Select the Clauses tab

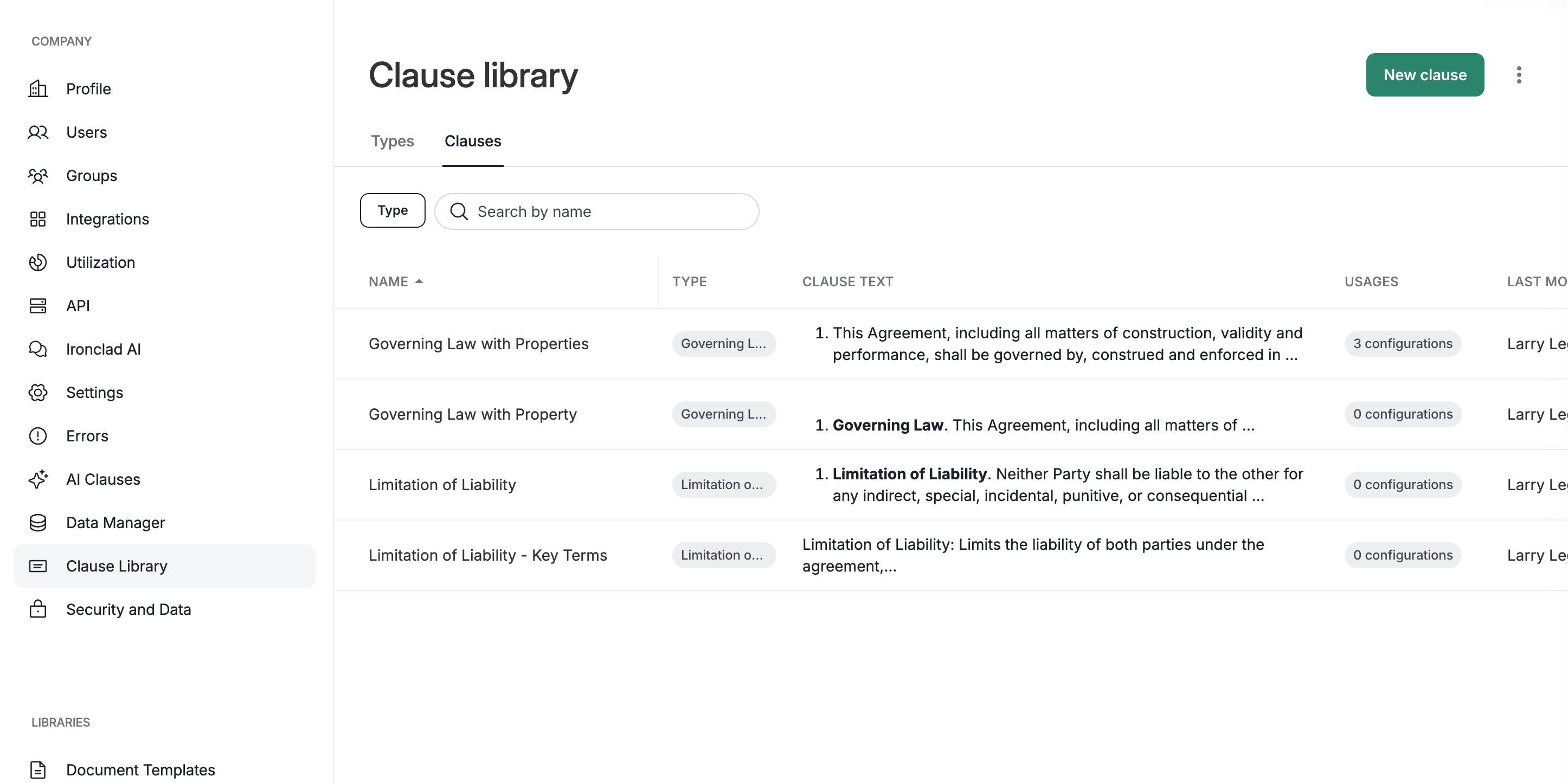click(473, 142)
